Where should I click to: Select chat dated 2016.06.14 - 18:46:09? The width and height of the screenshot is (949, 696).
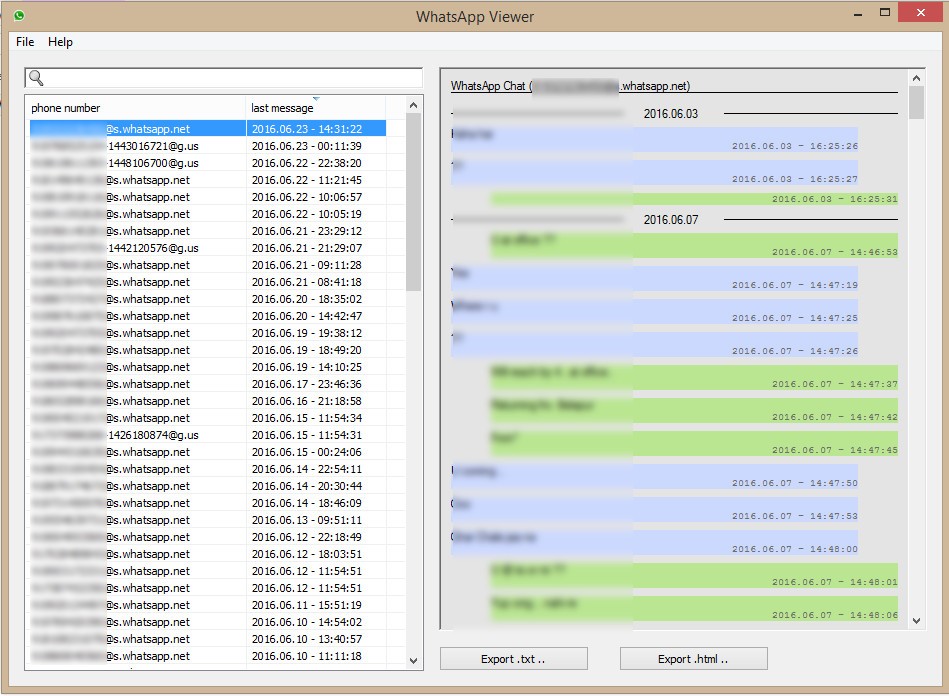(208, 502)
